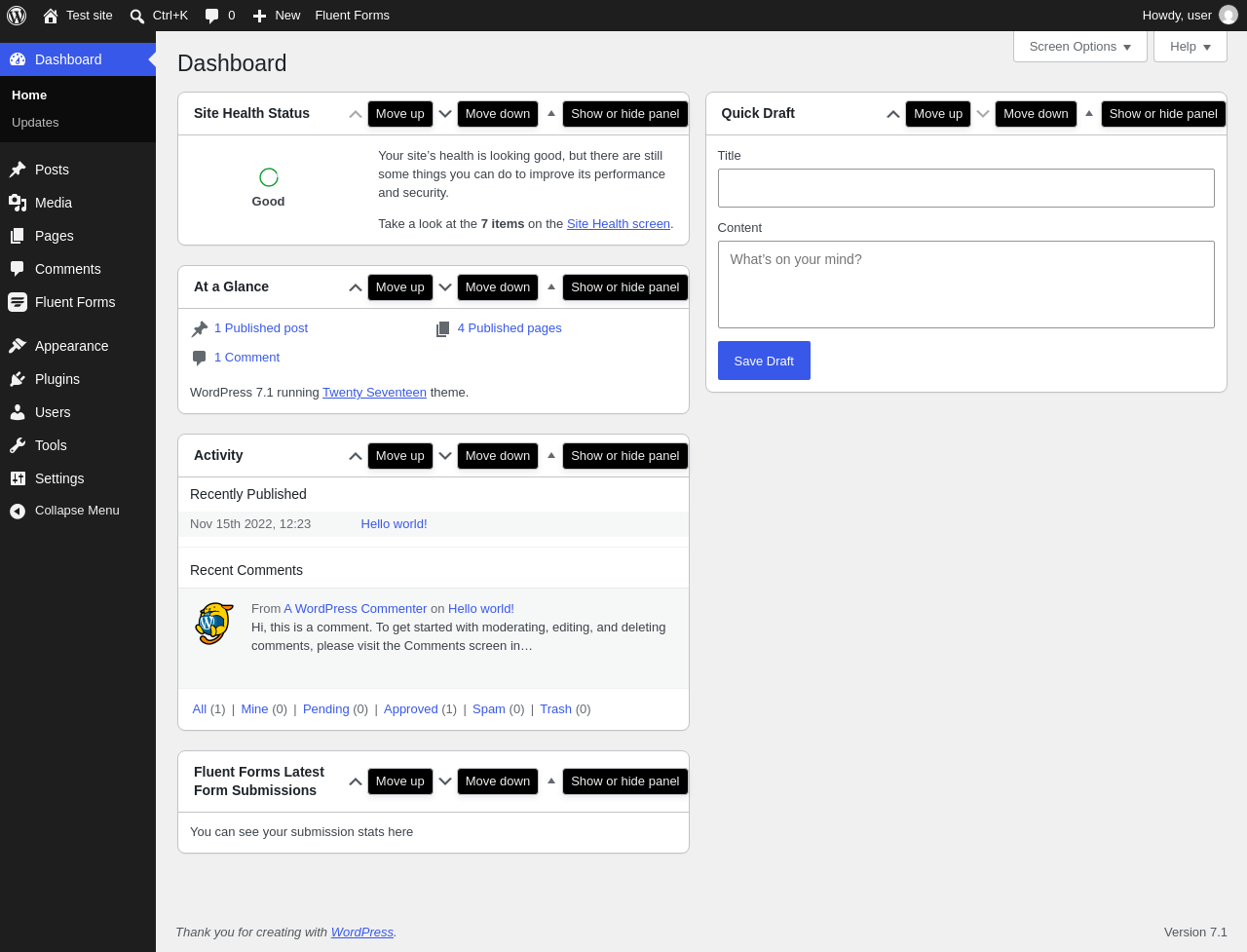
Task: Click up chevron on Activity panel
Action: [x=356, y=456]
